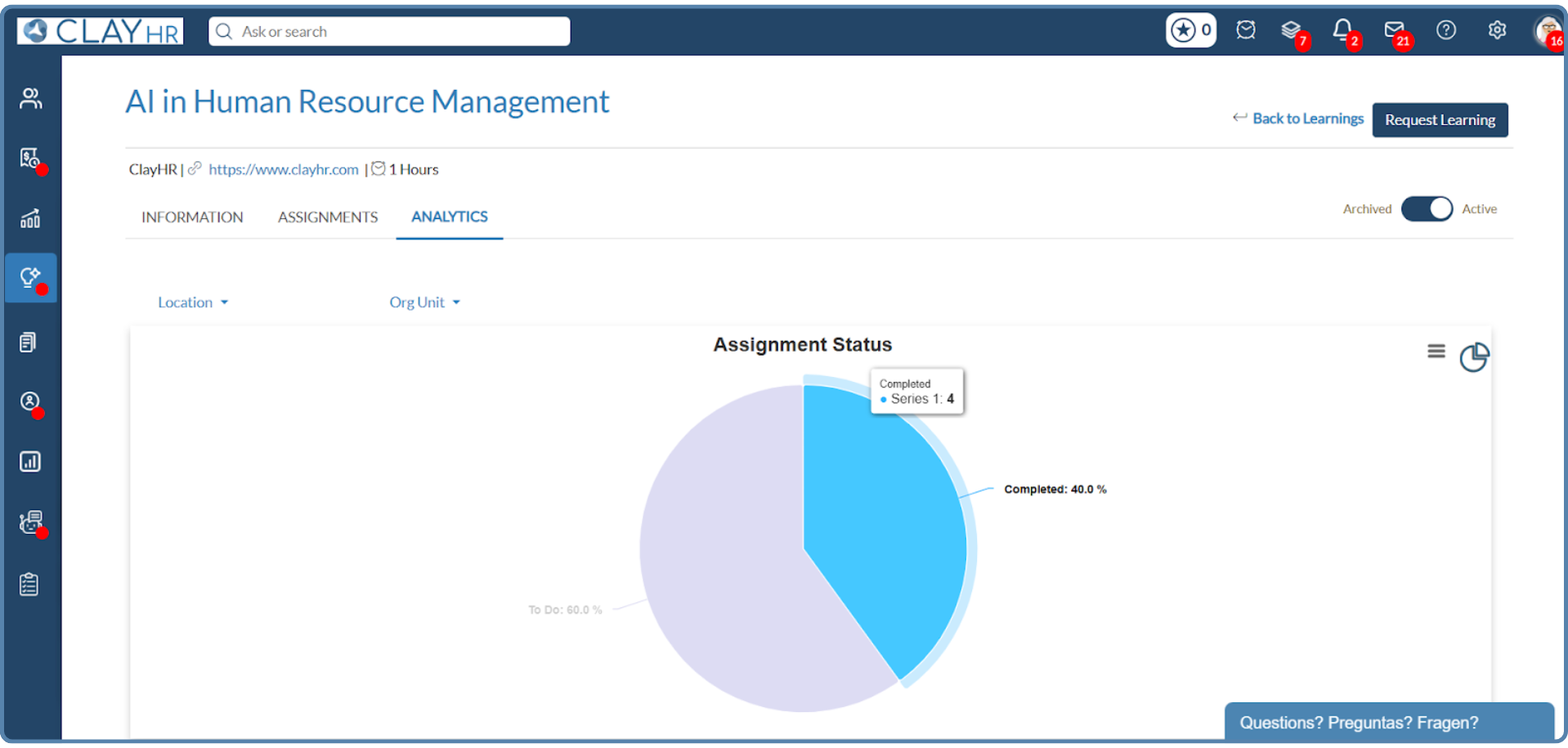Open the INFORMATION tab
Screen dimensions: 1568x748
(192, 217)
